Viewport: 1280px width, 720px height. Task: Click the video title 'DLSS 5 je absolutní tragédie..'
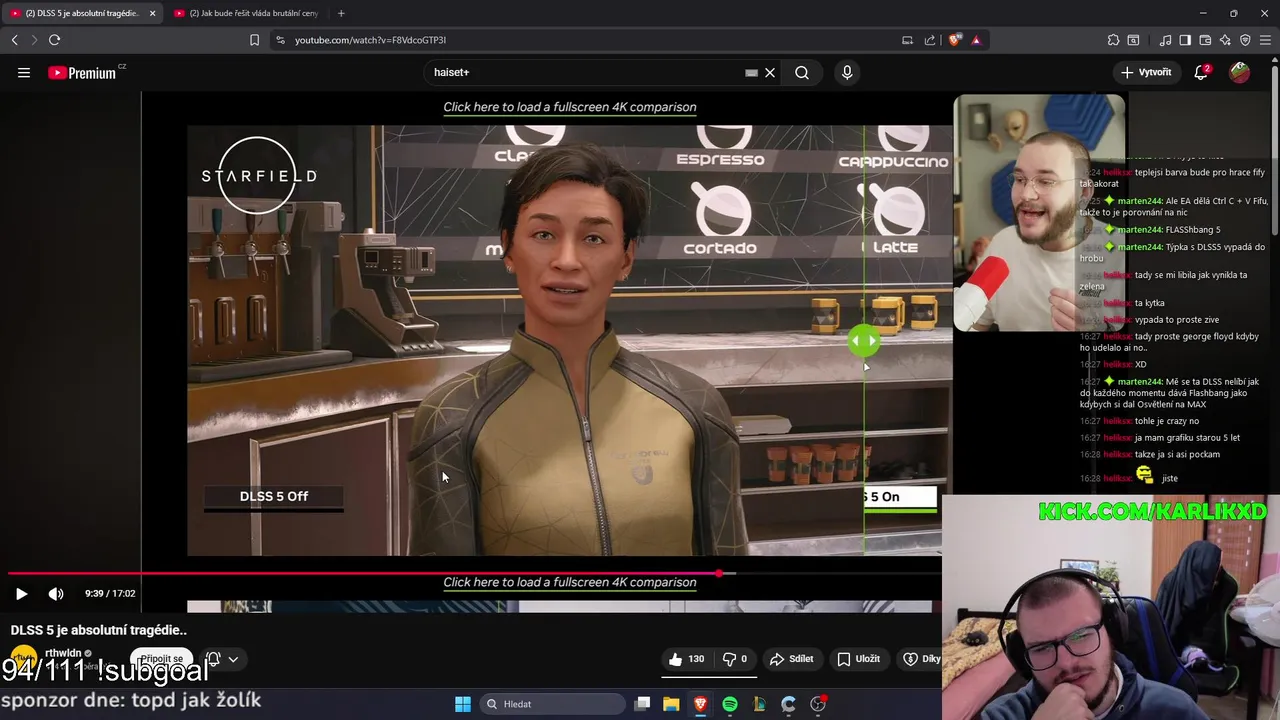click(x=99, y=630)
